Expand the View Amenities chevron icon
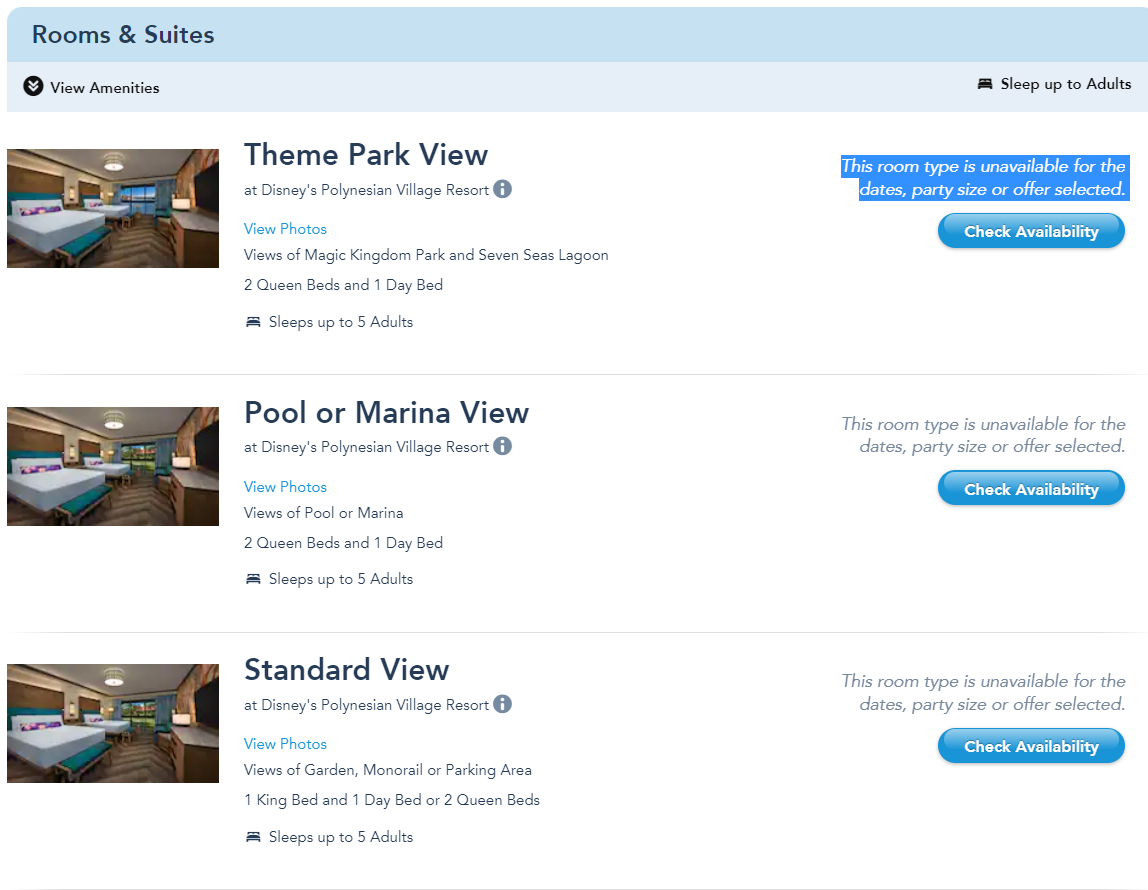Viewport: 1148px width, 890px height. coord(33,87)
